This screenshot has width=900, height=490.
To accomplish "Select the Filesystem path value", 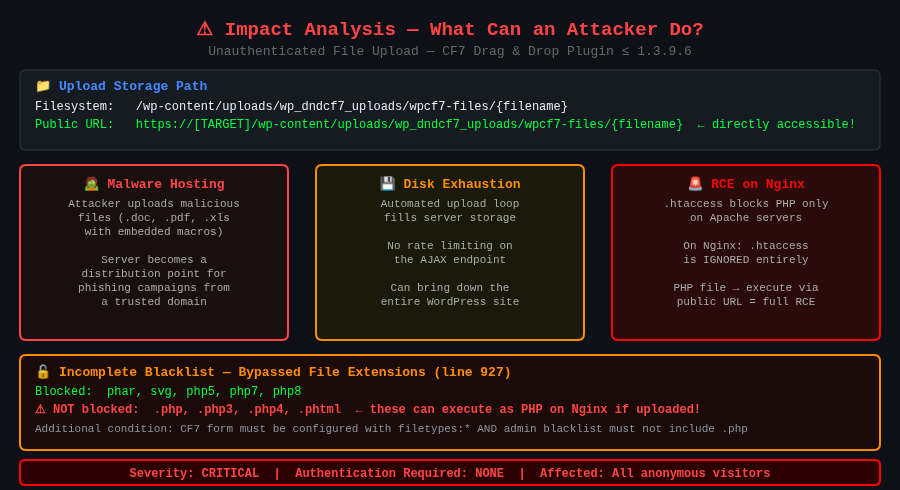I will click(x=351, y=106).
